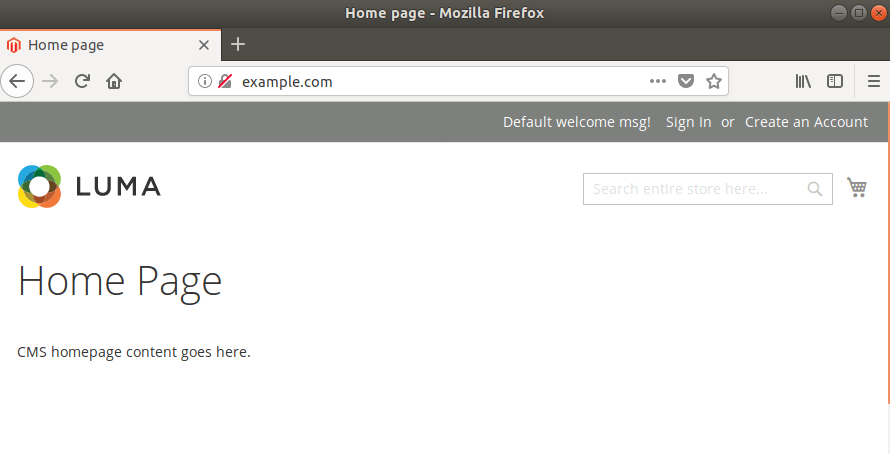Image resolution: width=890 pixels, height=454 pixels.
Task: Reload the current page
Action: pos(83,81)
